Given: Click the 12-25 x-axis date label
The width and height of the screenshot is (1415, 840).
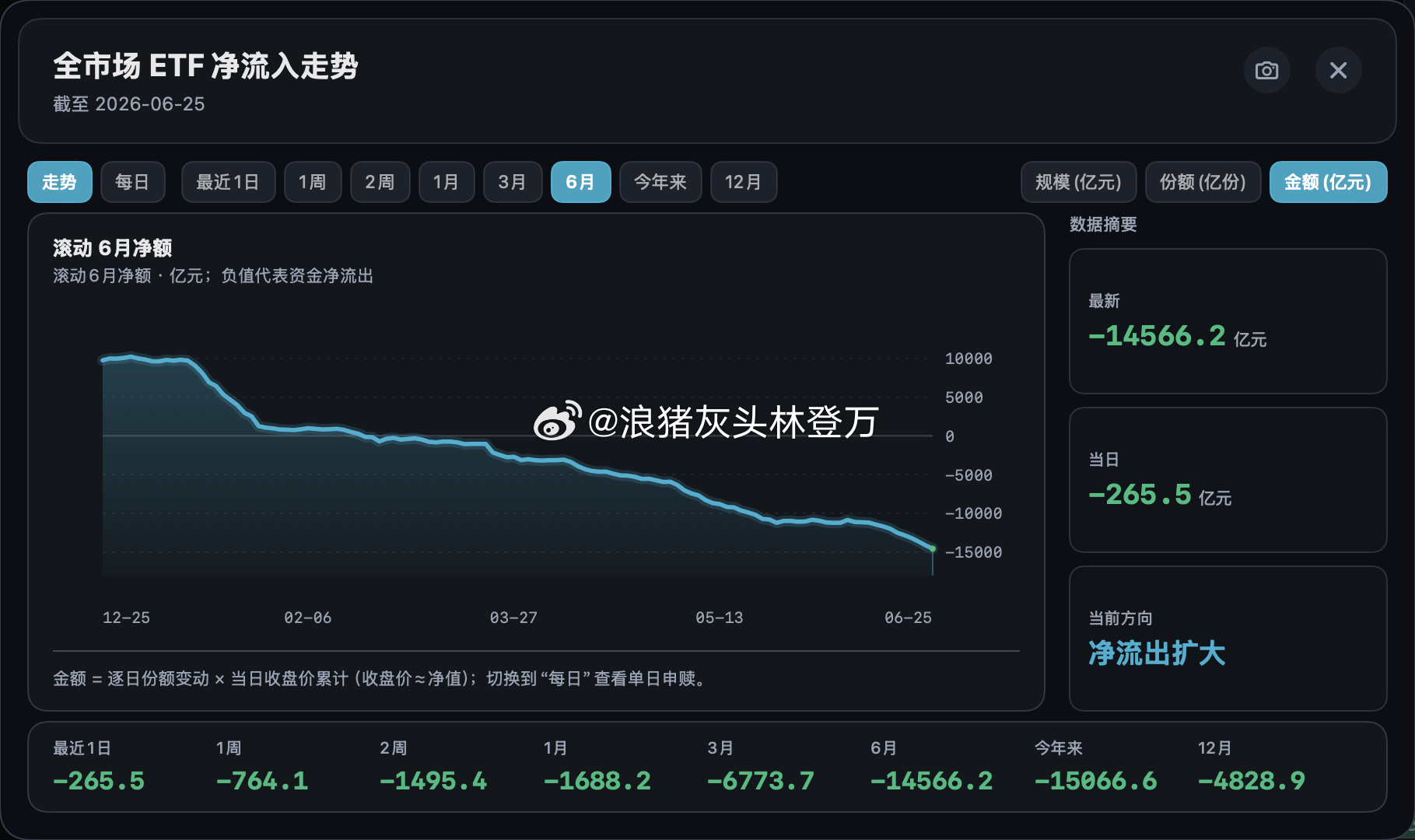Looking at the screenshot, I should point(126,618).
